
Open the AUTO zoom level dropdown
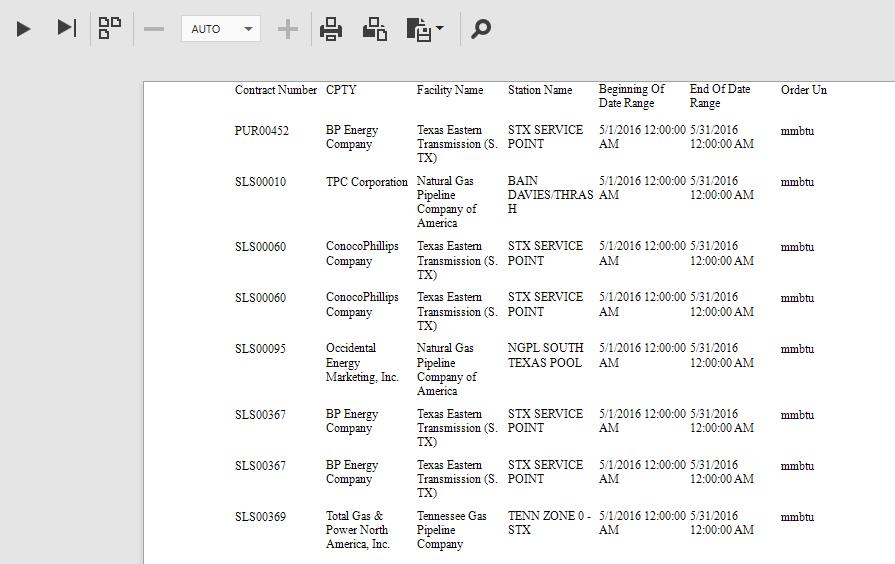coord(221,29)
